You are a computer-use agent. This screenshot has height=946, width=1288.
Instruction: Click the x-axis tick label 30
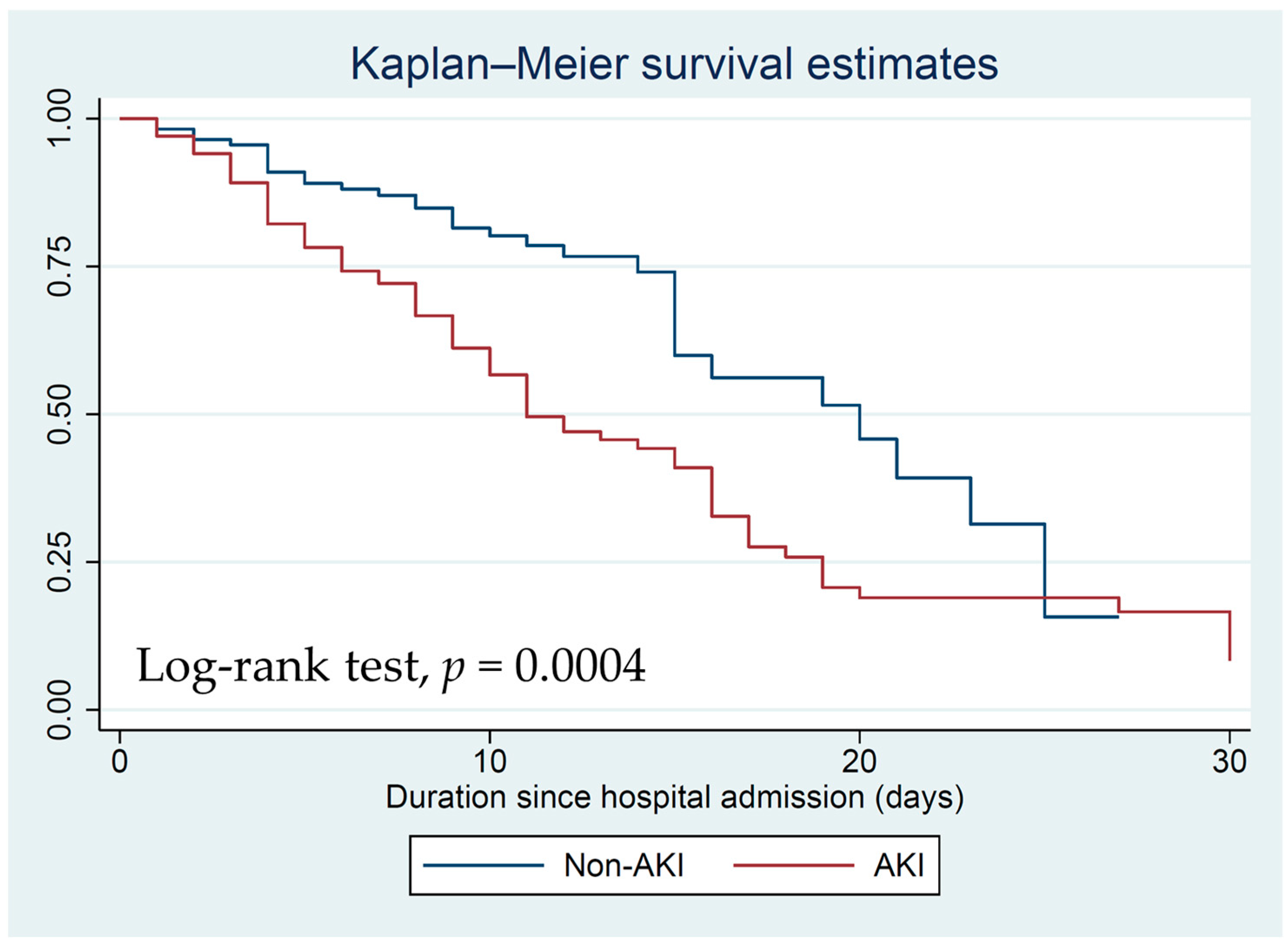[x=1230, y=762]
